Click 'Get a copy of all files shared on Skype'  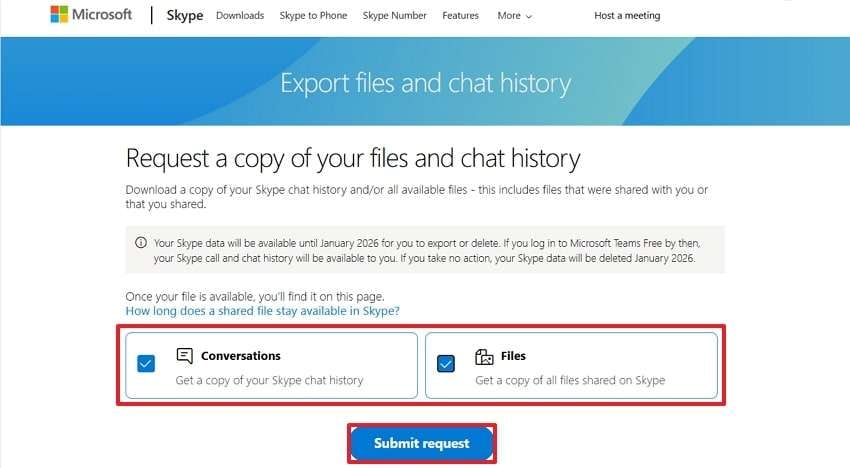click(x=570, y=380)
